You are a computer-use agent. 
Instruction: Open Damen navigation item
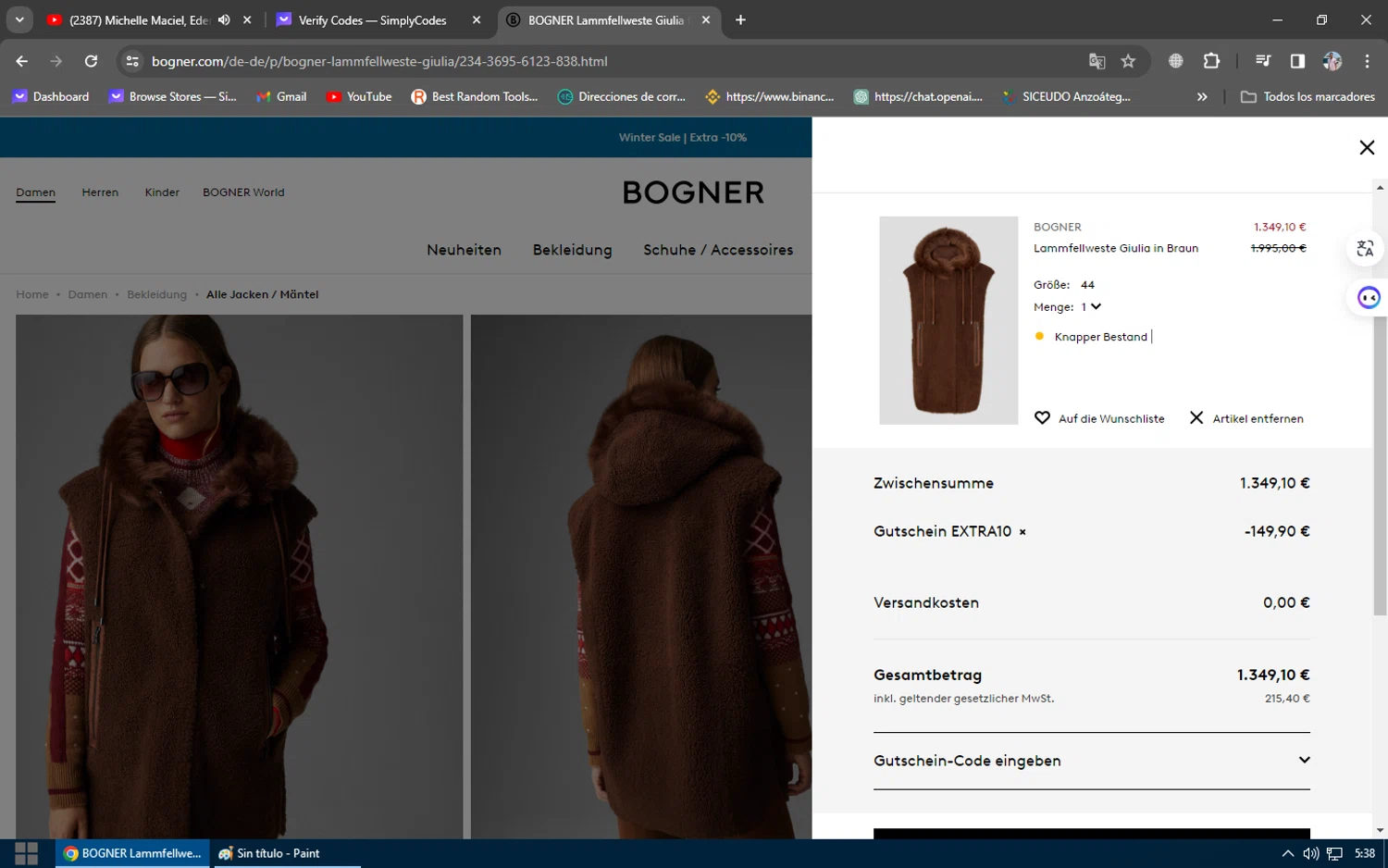click(35, 192)
